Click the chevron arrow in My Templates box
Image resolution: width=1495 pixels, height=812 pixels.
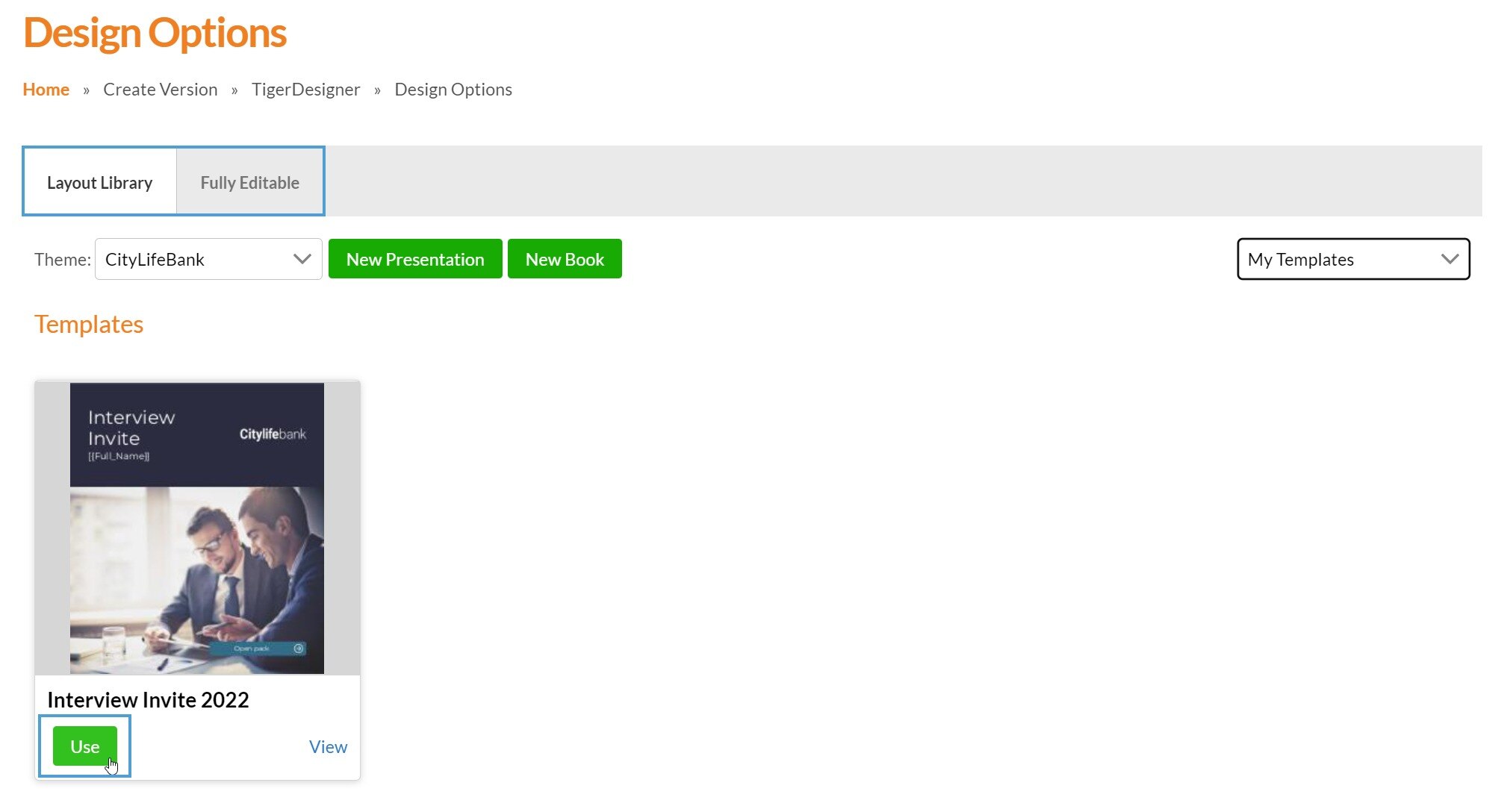point(1449,259)
